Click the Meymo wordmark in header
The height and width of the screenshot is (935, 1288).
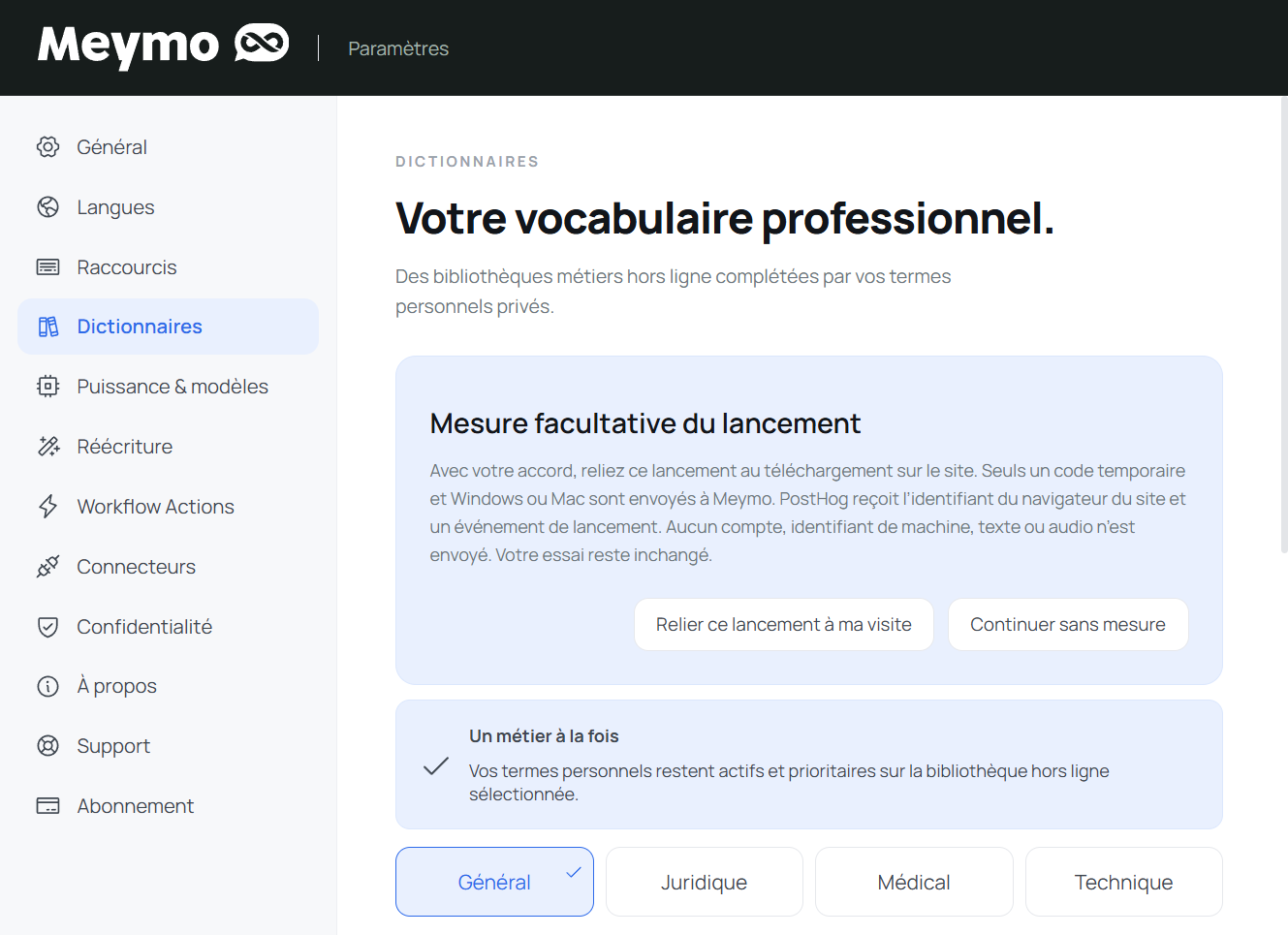tap(129, 46)
